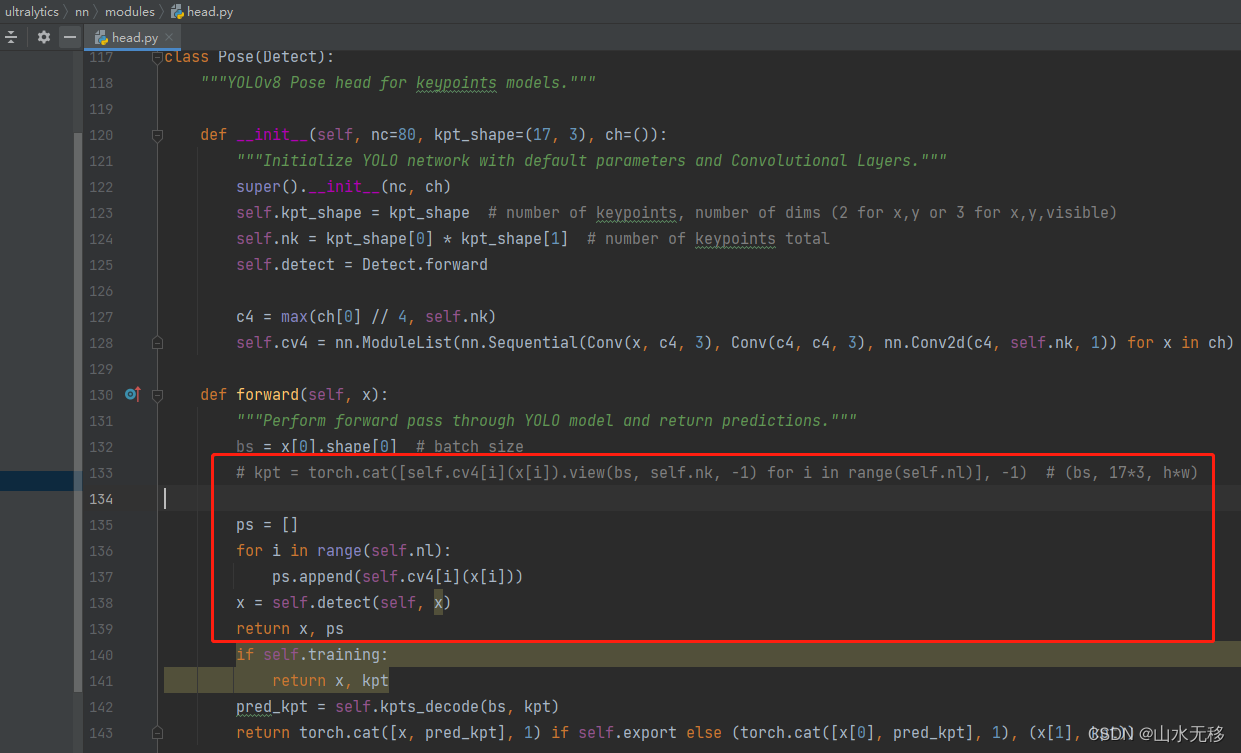The height and width of the screenshot is (753, 1241).
Task: Toggle fold marker at line 128
Action: [157, 343]
